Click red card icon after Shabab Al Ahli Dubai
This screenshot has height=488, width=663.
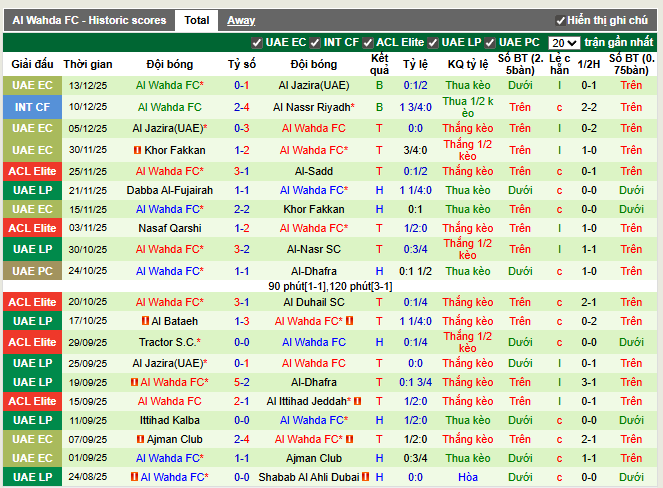coord(365,477)
